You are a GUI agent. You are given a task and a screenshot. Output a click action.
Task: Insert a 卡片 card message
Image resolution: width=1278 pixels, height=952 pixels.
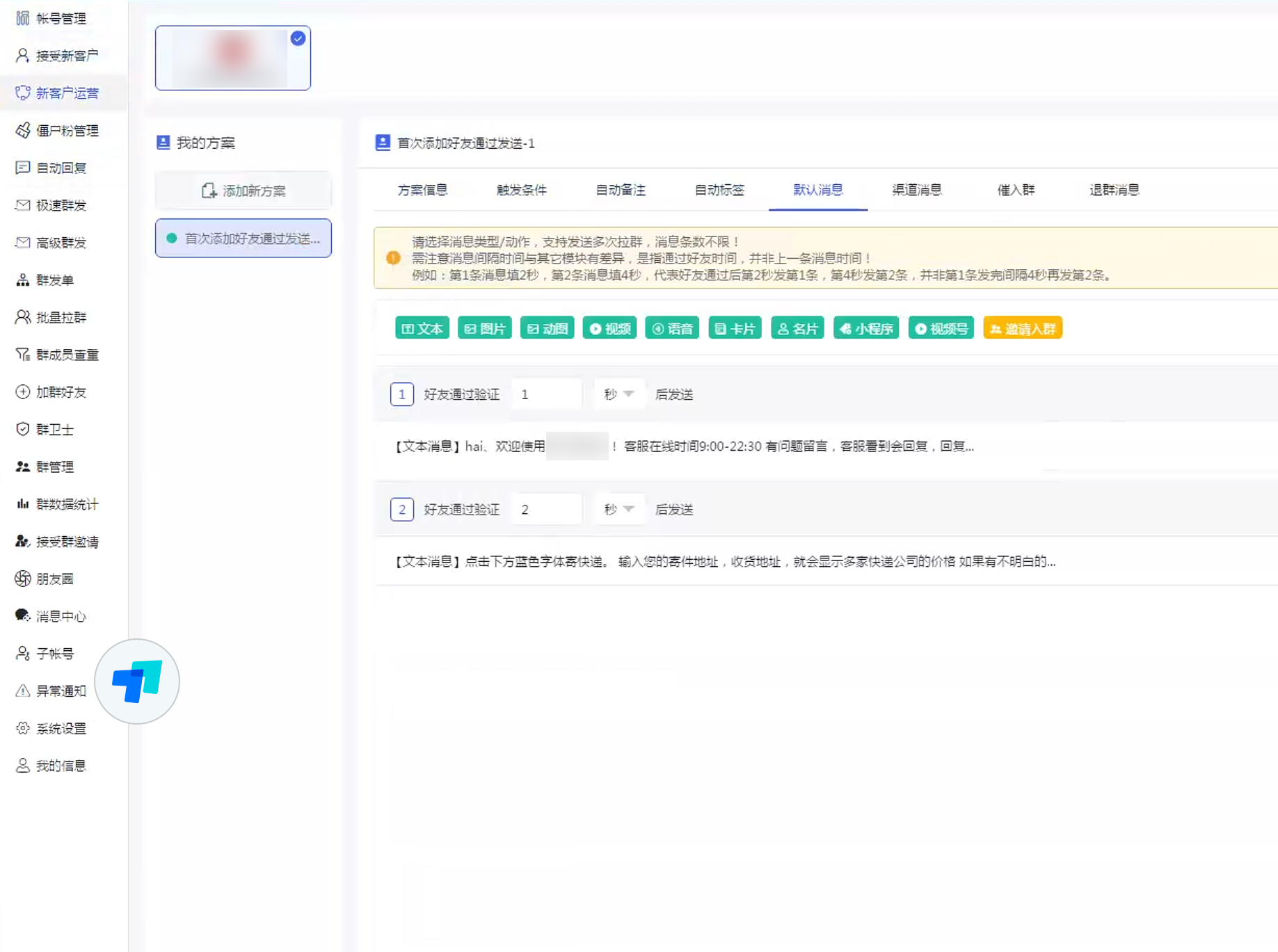click(734, 328)
